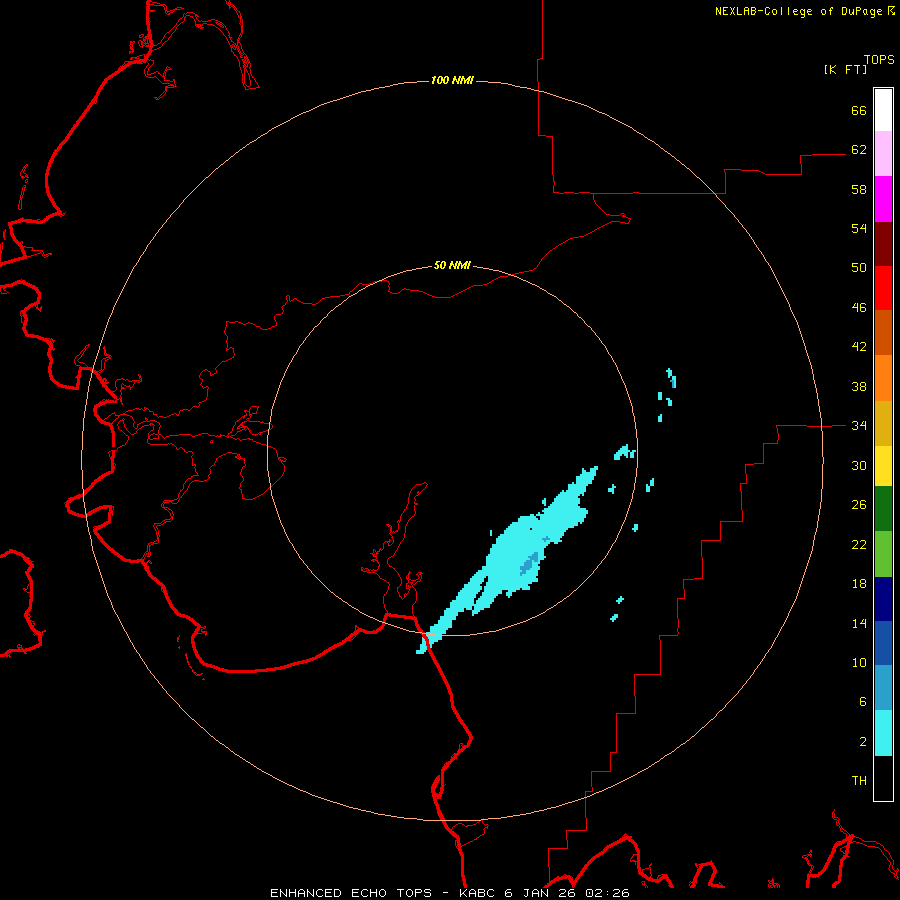Click the '6 JAN 26' date text
900x900 pixels.
(540, 893)
